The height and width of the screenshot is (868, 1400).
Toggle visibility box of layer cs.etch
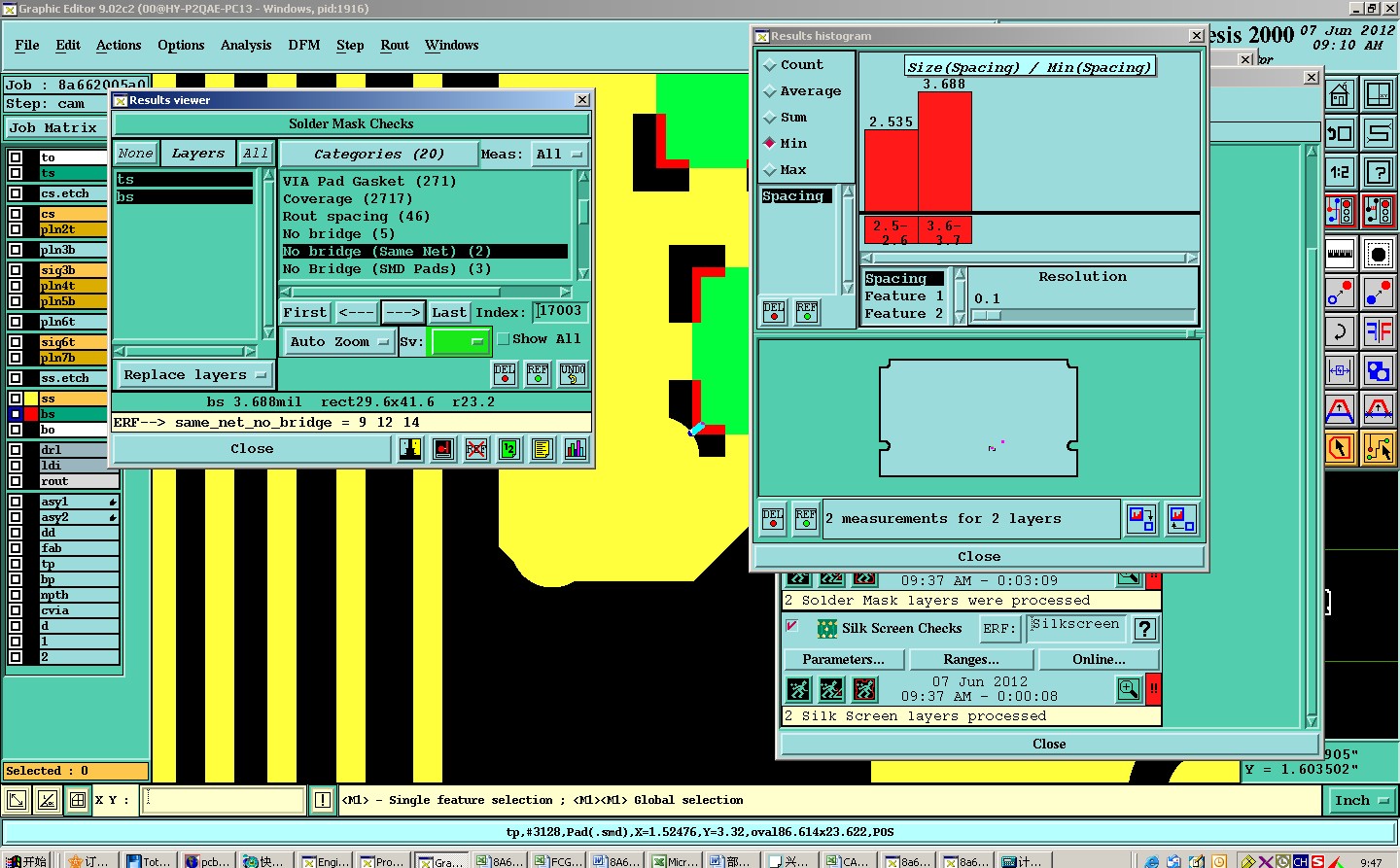click(16, 193)
